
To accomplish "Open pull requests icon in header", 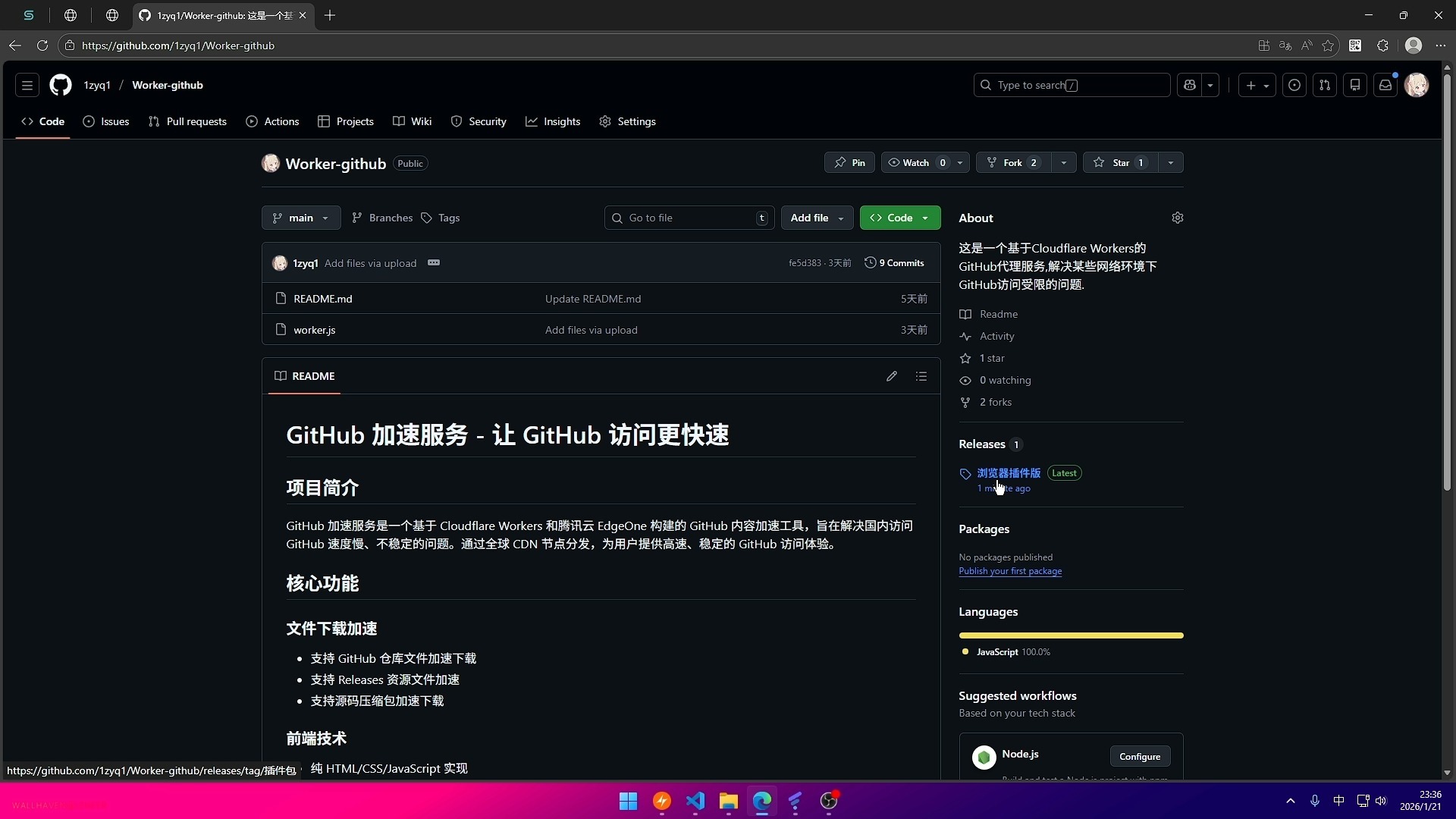I will pyautogui.click(x=1325, y=85).
